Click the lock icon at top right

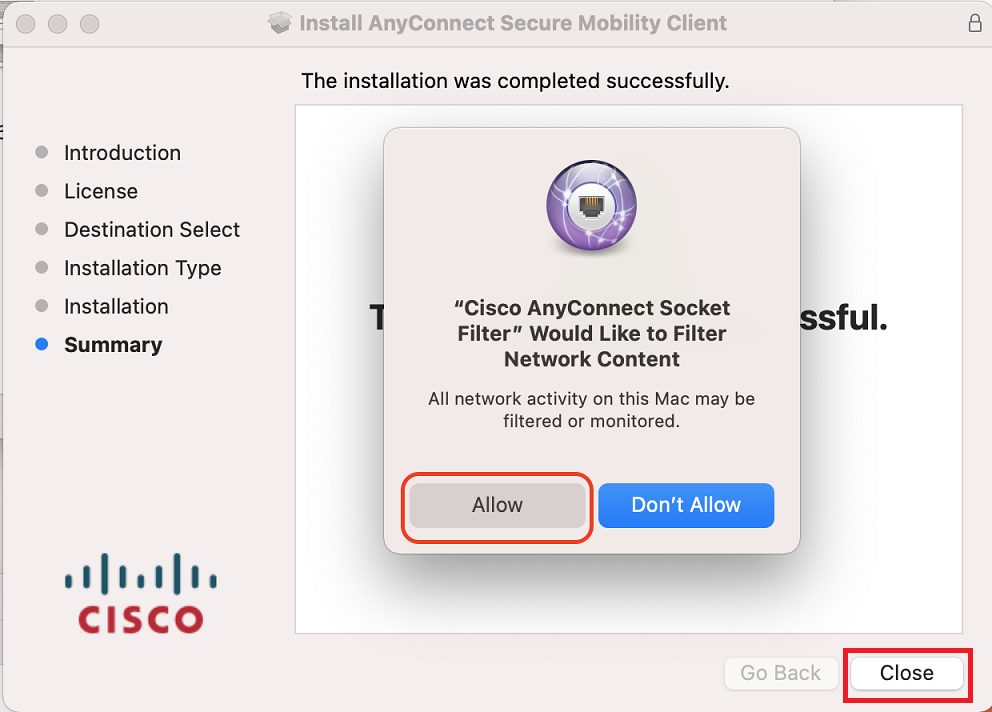pos(974,22)
